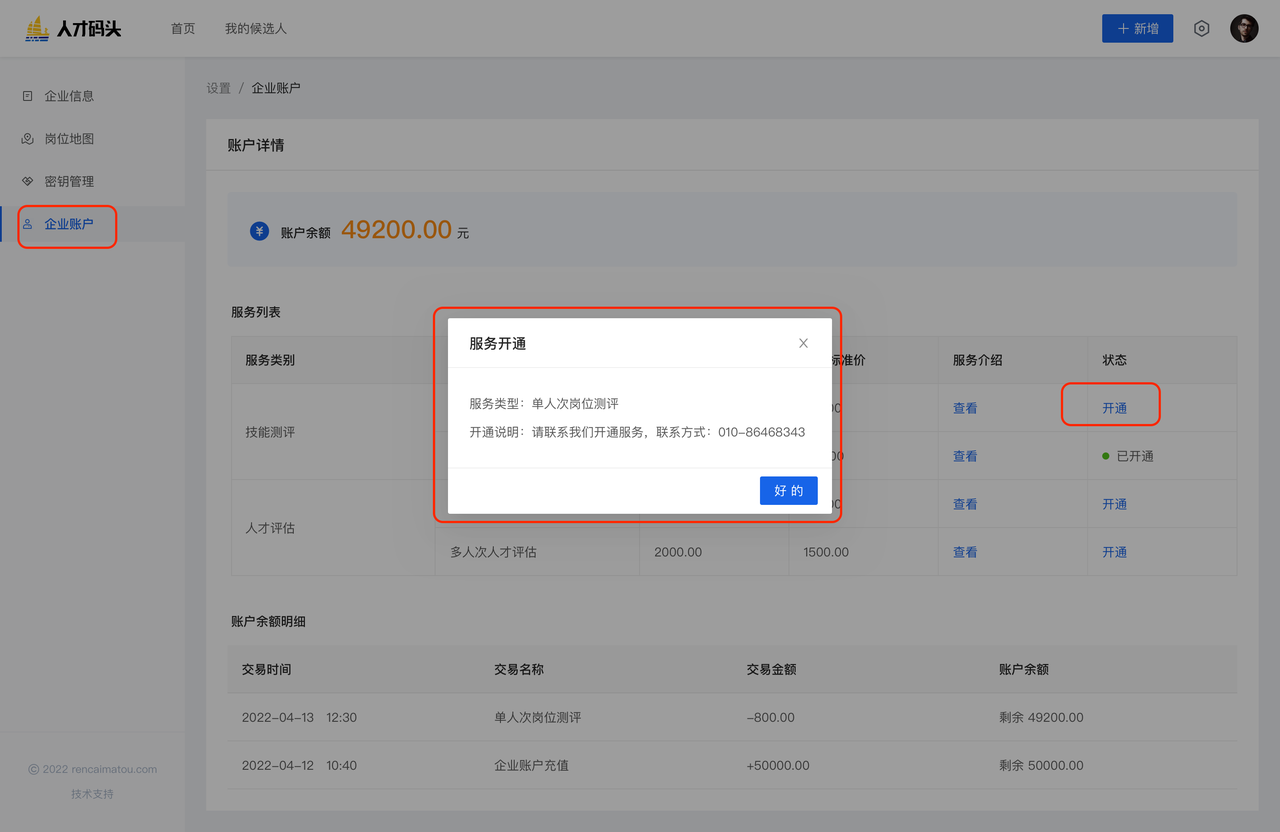Click 查看 link in second service row

(x=965, y=456)
